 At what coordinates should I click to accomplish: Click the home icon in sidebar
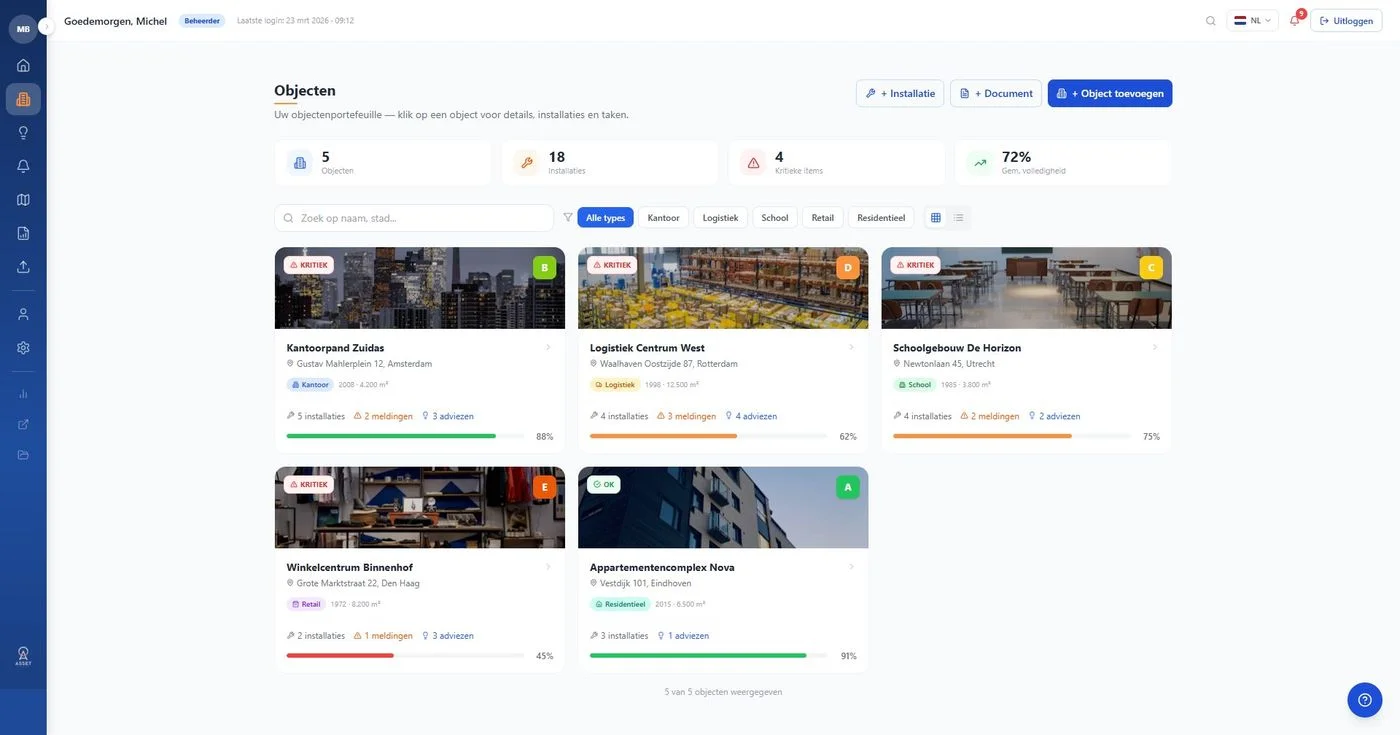point(23,66)
